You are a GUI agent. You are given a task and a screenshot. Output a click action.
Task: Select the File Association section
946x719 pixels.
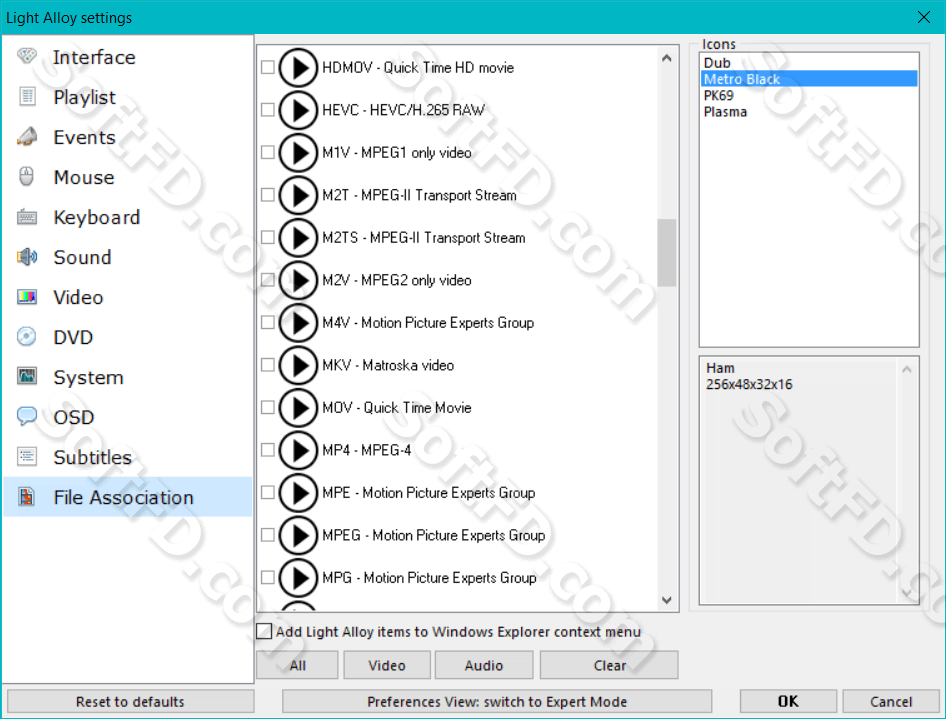(x=128, y=497)
